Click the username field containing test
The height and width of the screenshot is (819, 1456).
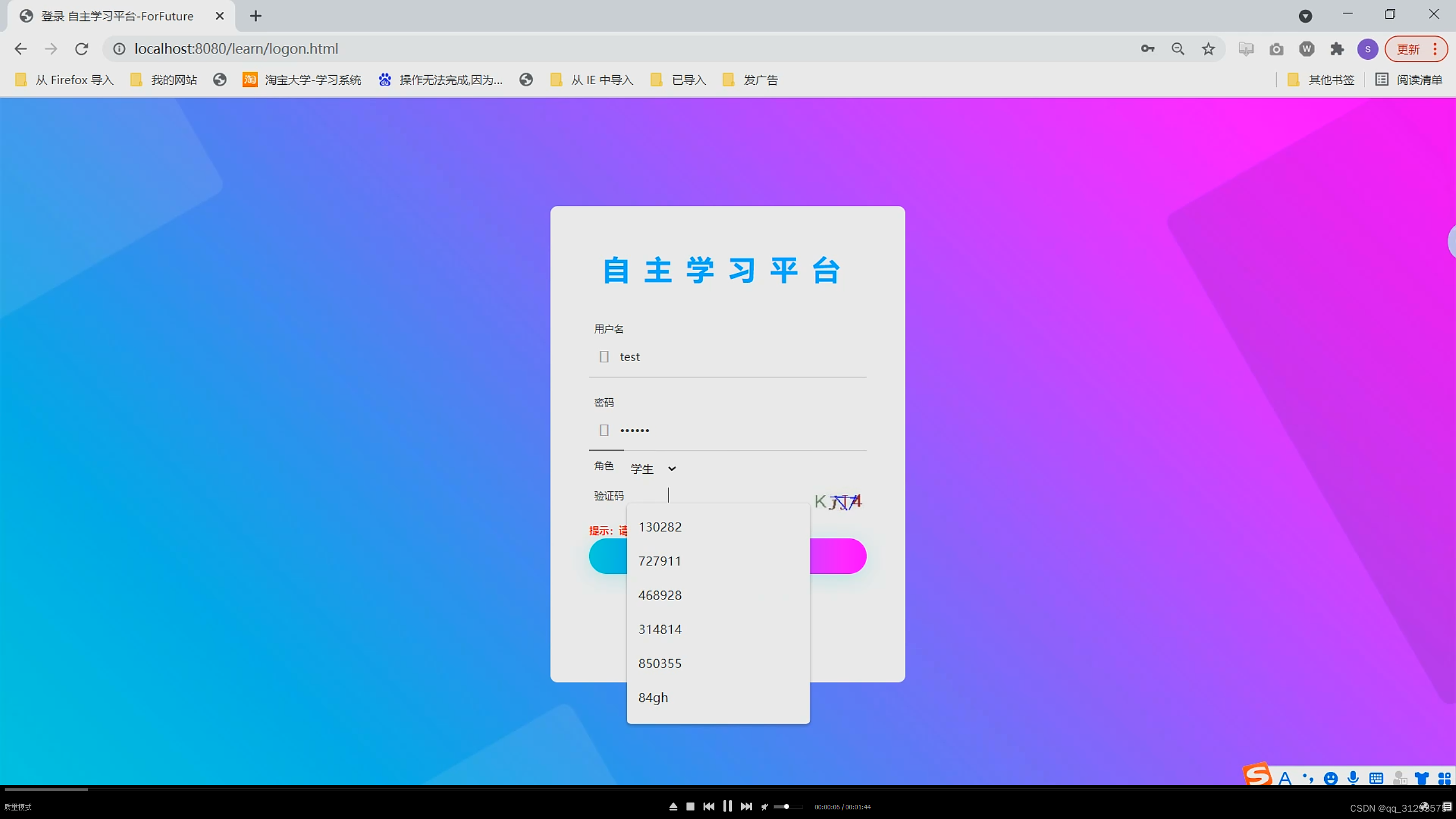727,357
